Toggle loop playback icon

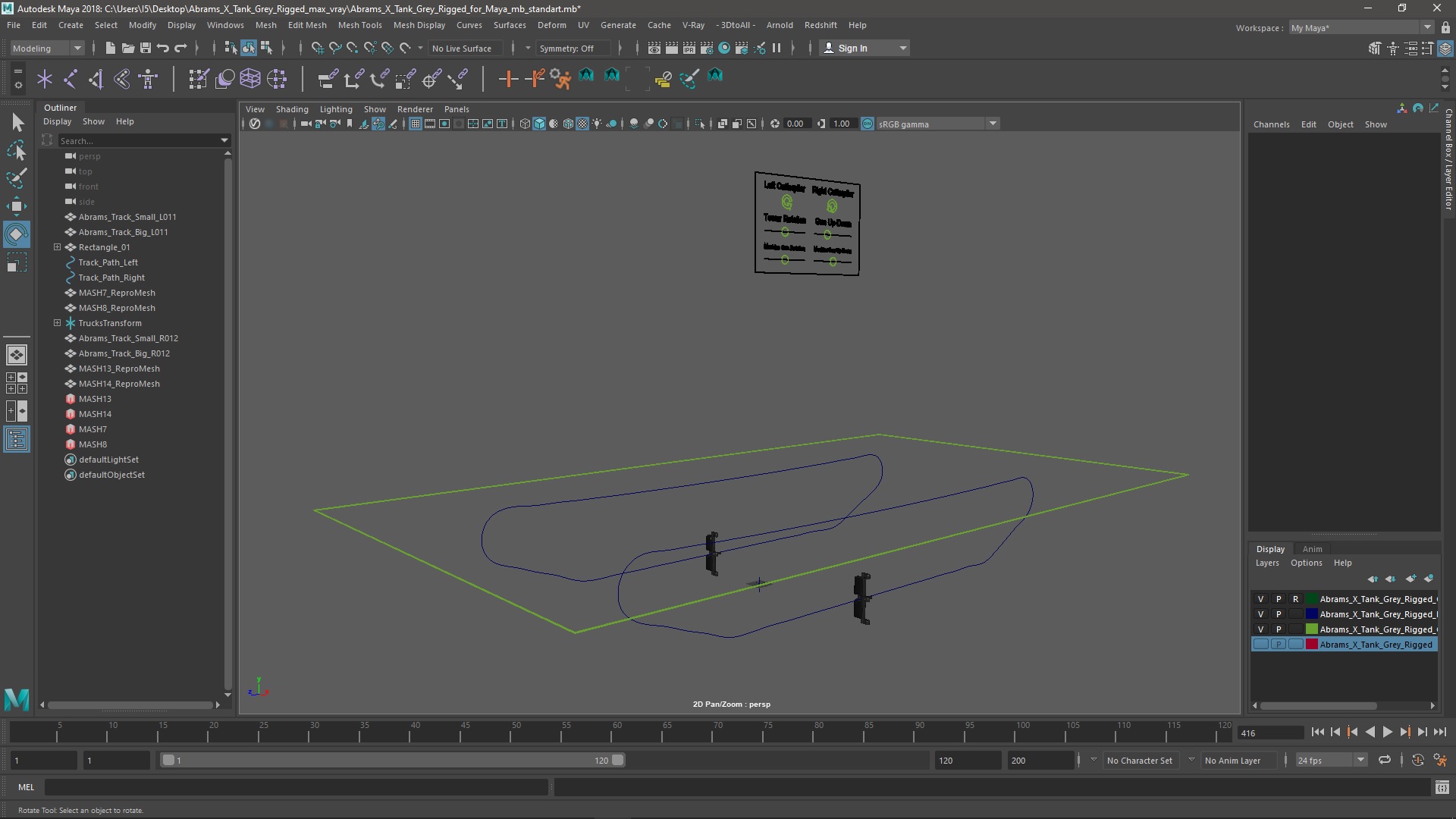[1385, 760]
